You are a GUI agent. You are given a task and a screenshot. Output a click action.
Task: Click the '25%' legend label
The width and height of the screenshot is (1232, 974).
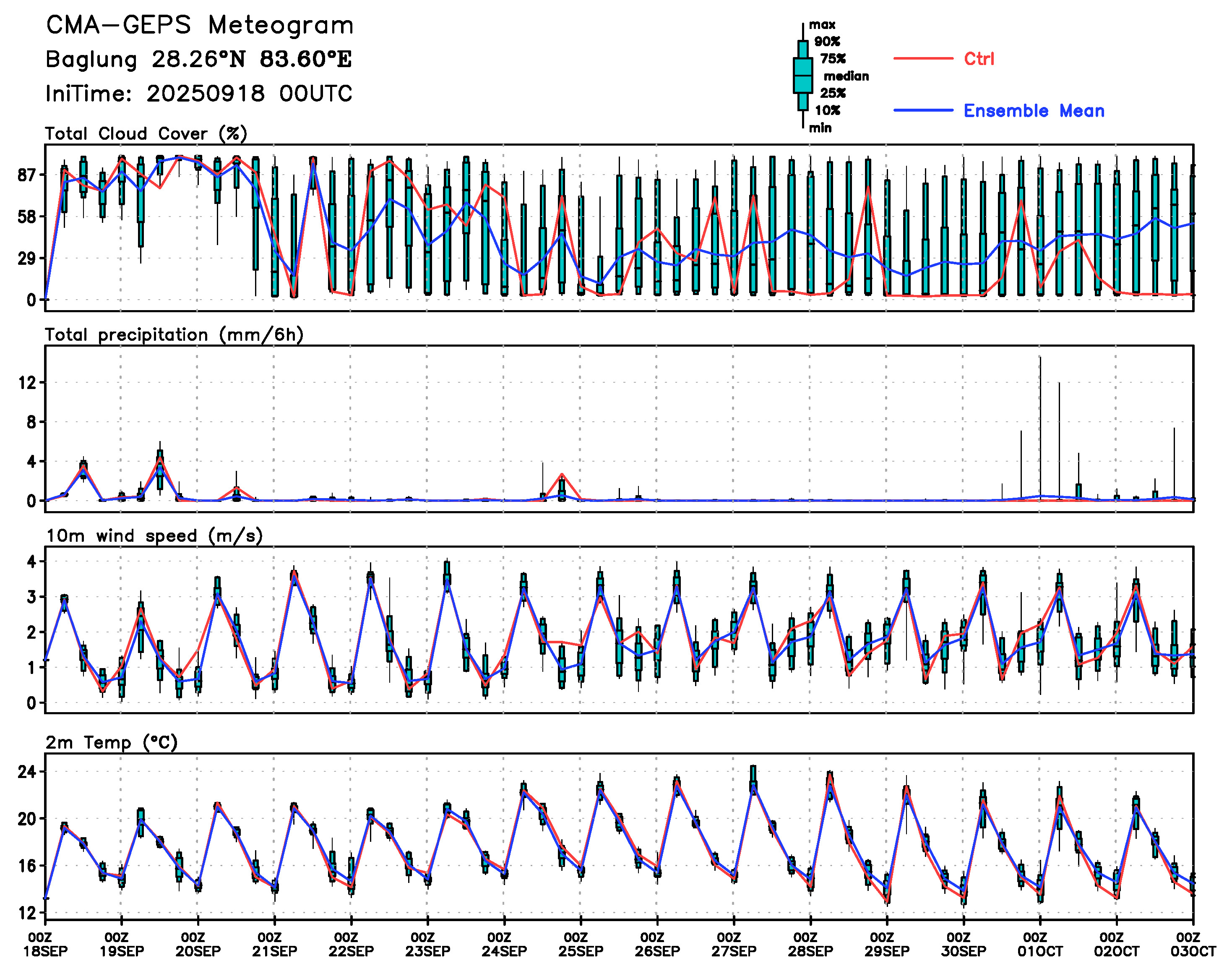(x=833, y=93)
